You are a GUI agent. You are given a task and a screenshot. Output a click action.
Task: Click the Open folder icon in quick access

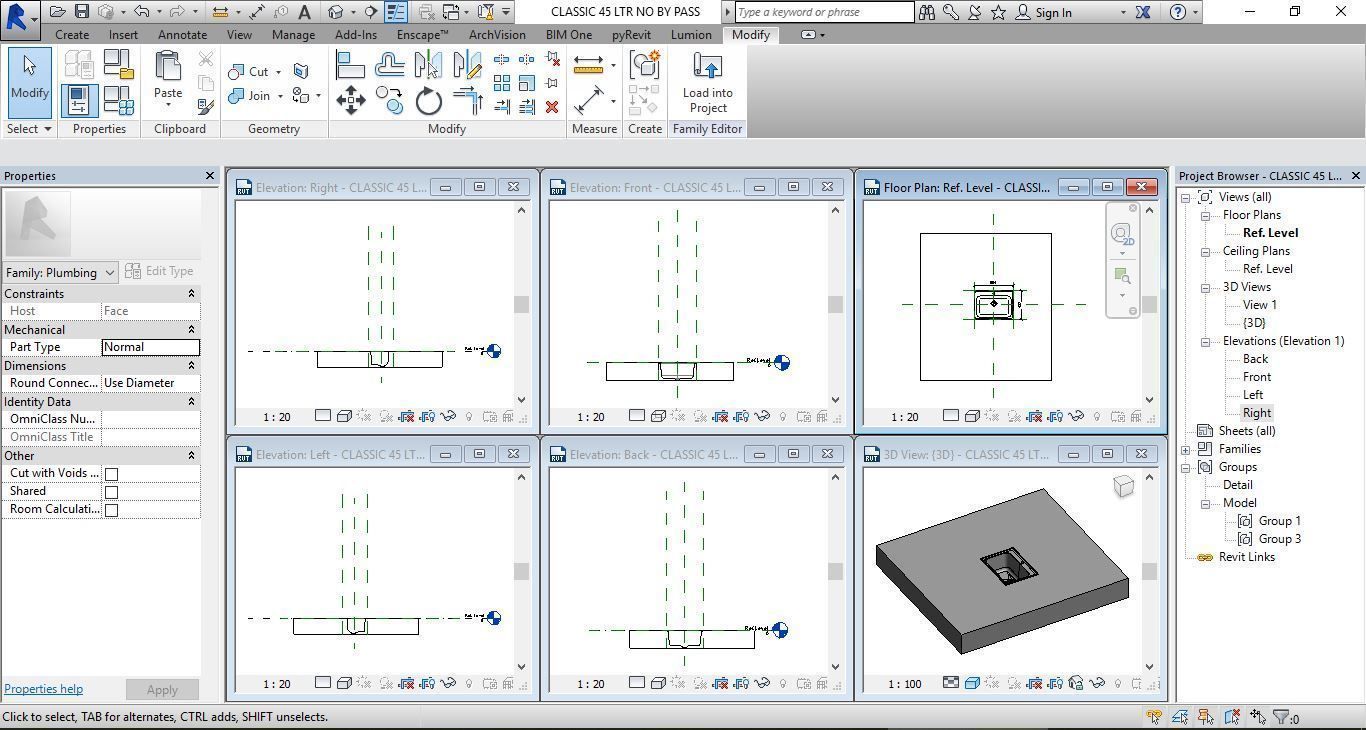click(x=58, y=12)
